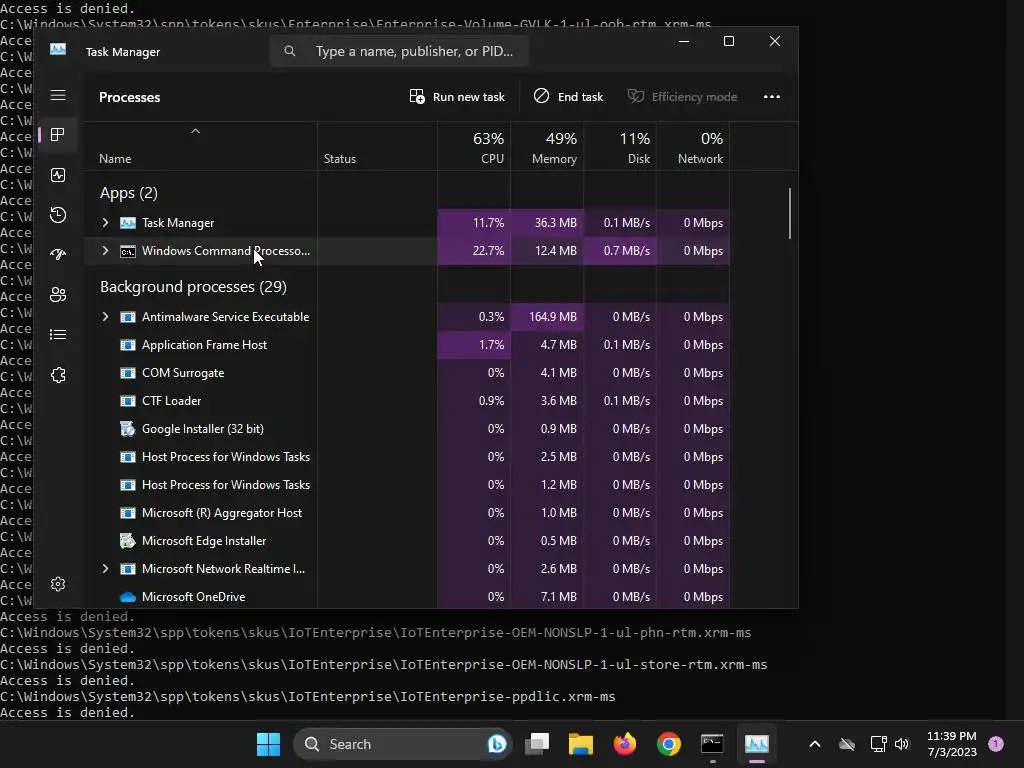Click the 2.5 MB memory cell
The width and height of the screenshot is (1024, 768).
(547, 457)
